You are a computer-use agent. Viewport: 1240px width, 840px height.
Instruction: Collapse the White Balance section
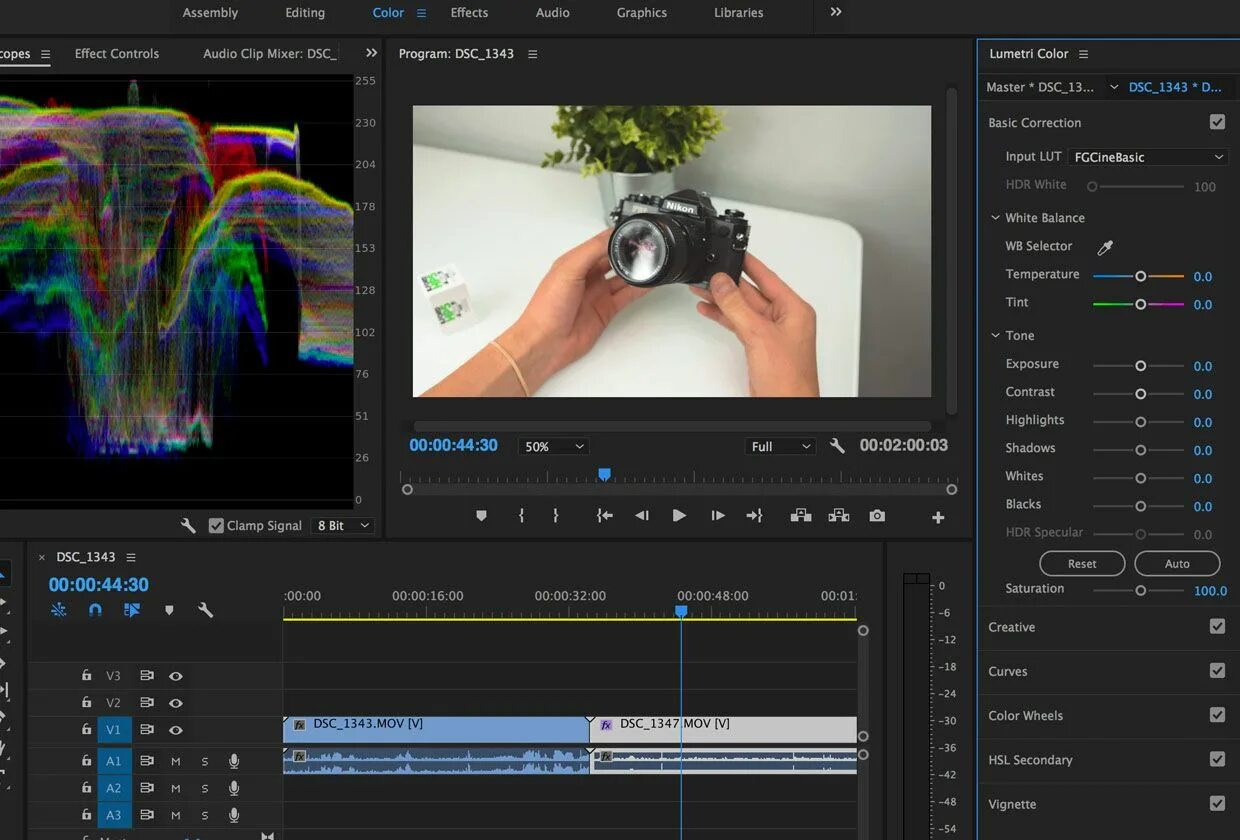point(995,218)
